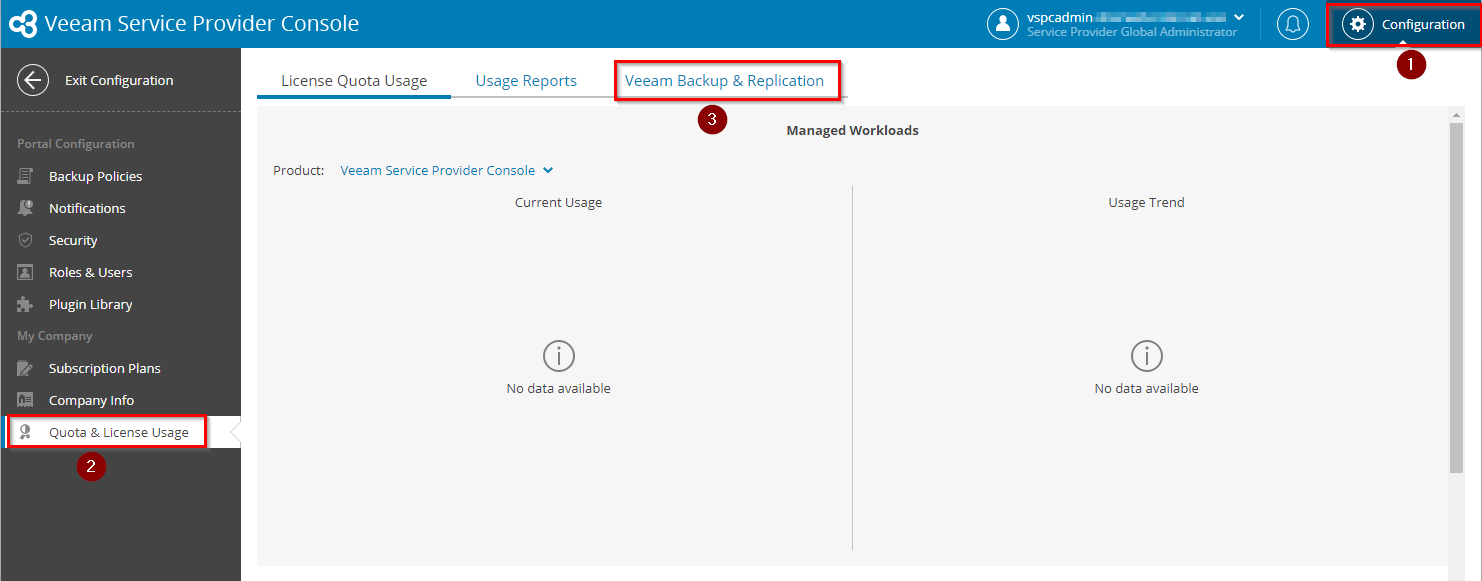This screenshot has width=1482, height=581.
Task: Click the Veeam logo icon in header
Action: pos(23,24)
